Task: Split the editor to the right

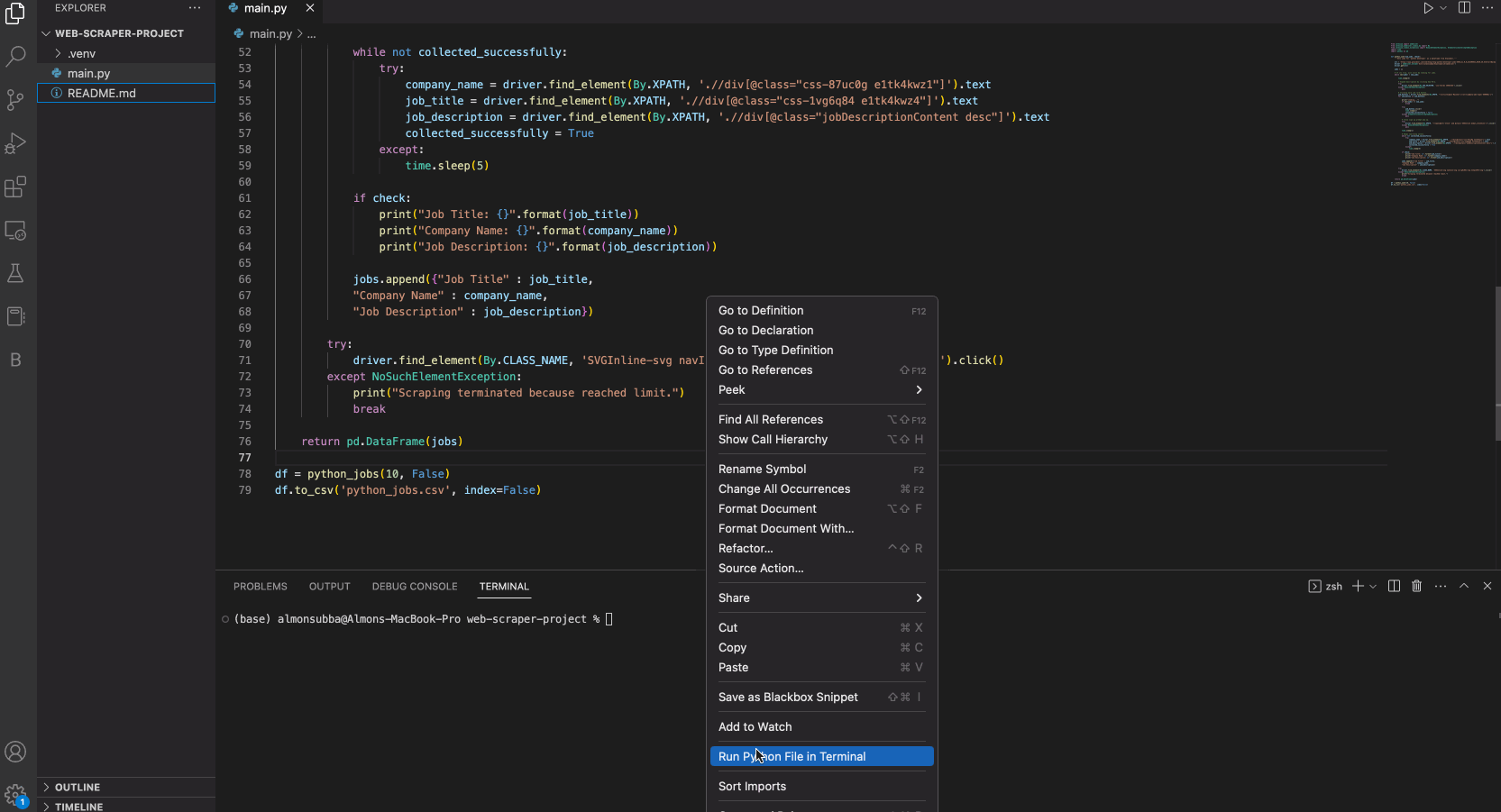Action: point(1464,8)
